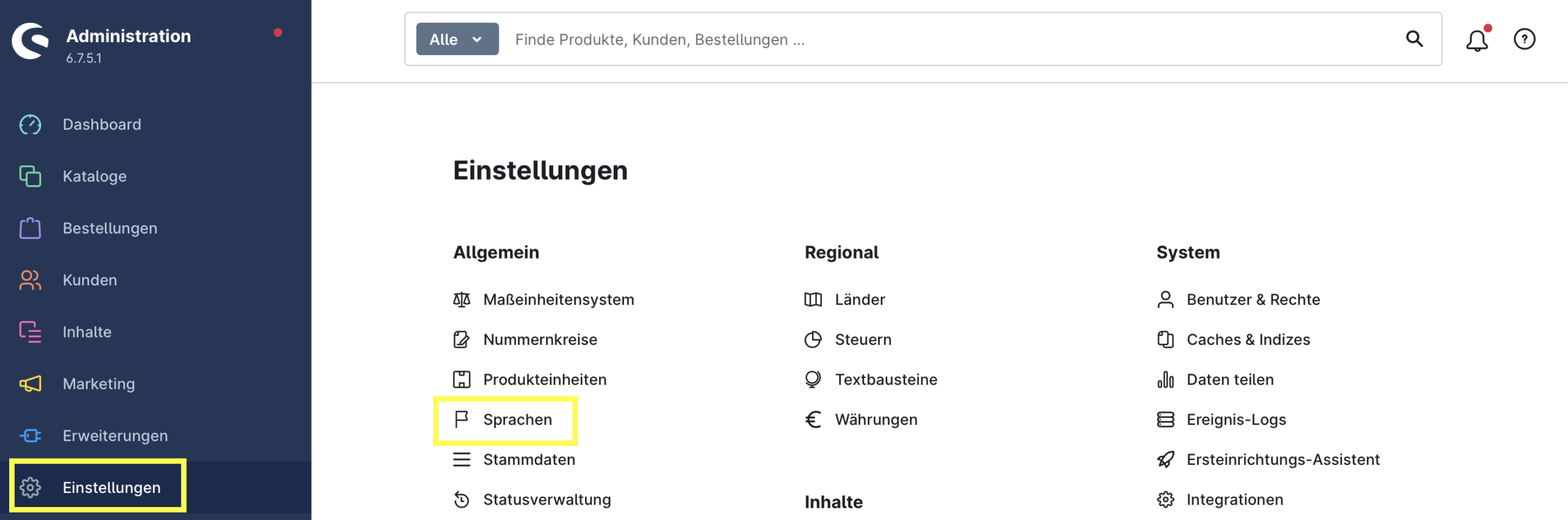Open the Steuern settings link

863,339
